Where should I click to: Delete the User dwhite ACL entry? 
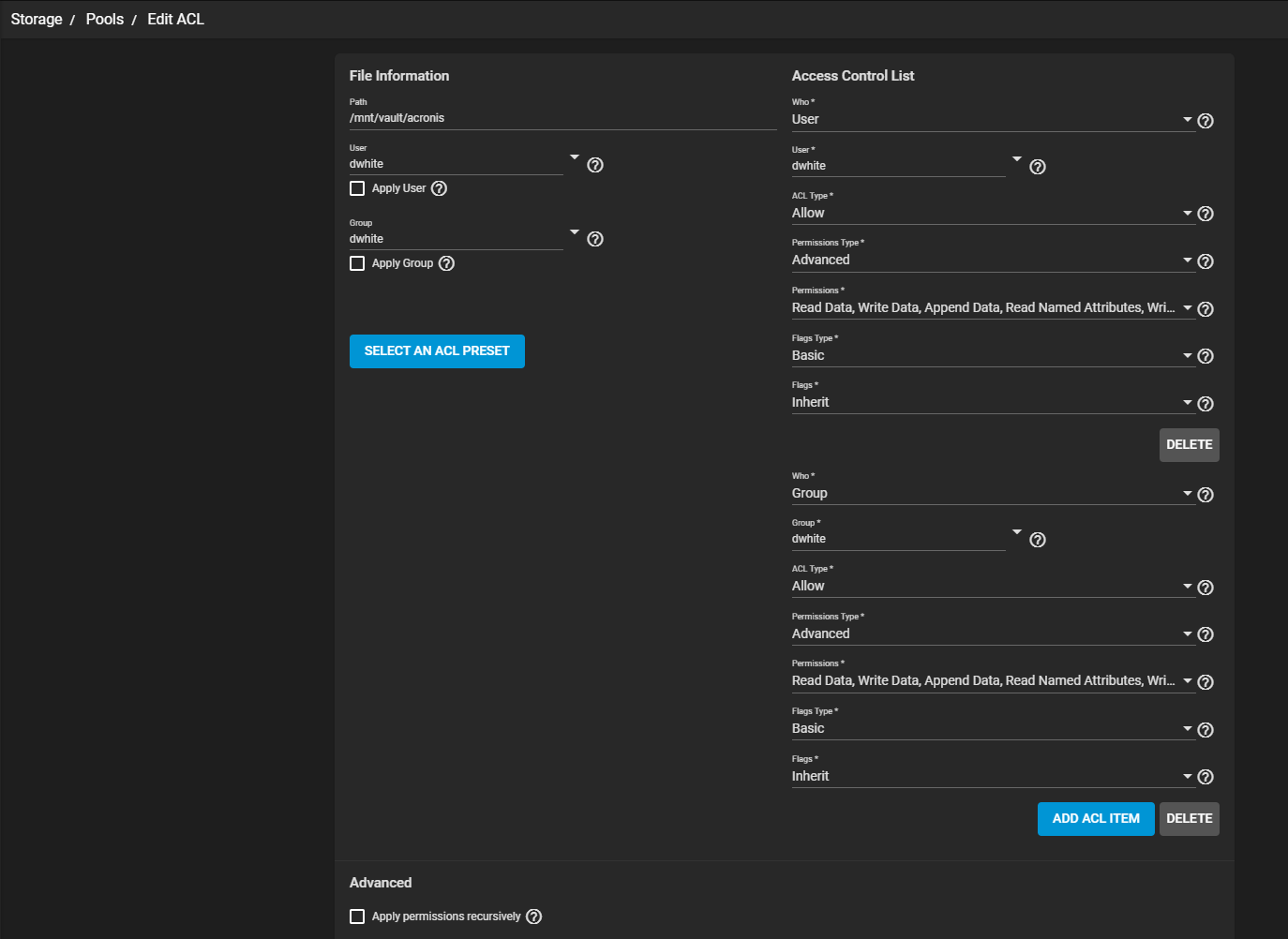(x=1190, y=445)
